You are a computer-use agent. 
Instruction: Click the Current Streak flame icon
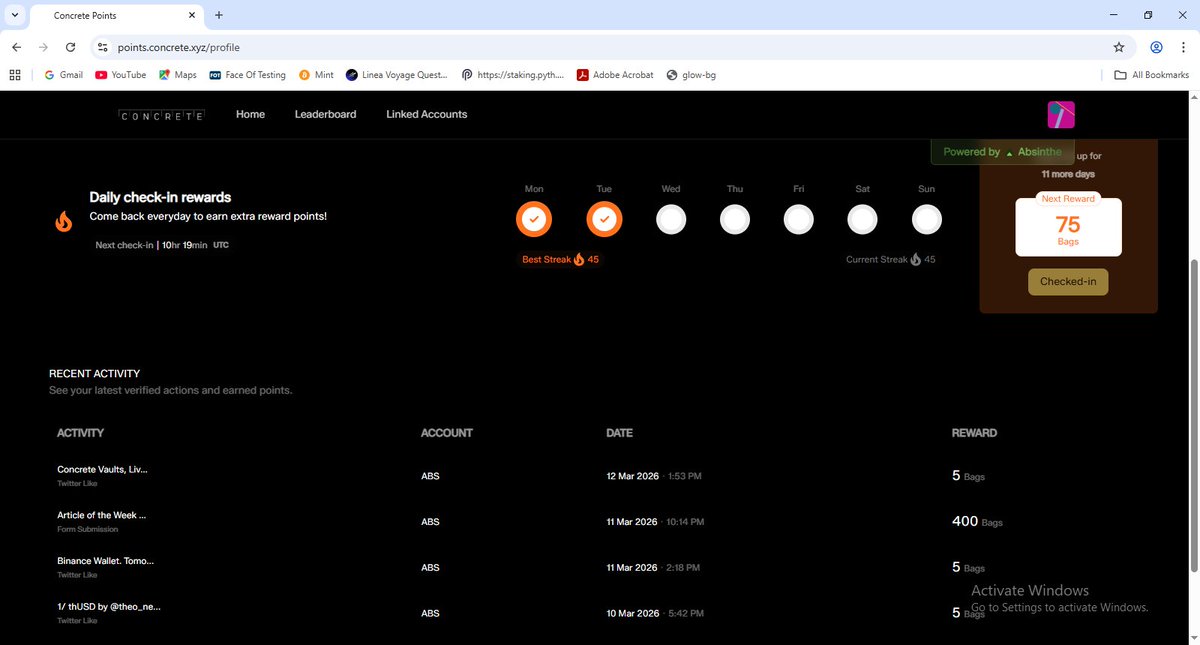(x=915, y=259)
